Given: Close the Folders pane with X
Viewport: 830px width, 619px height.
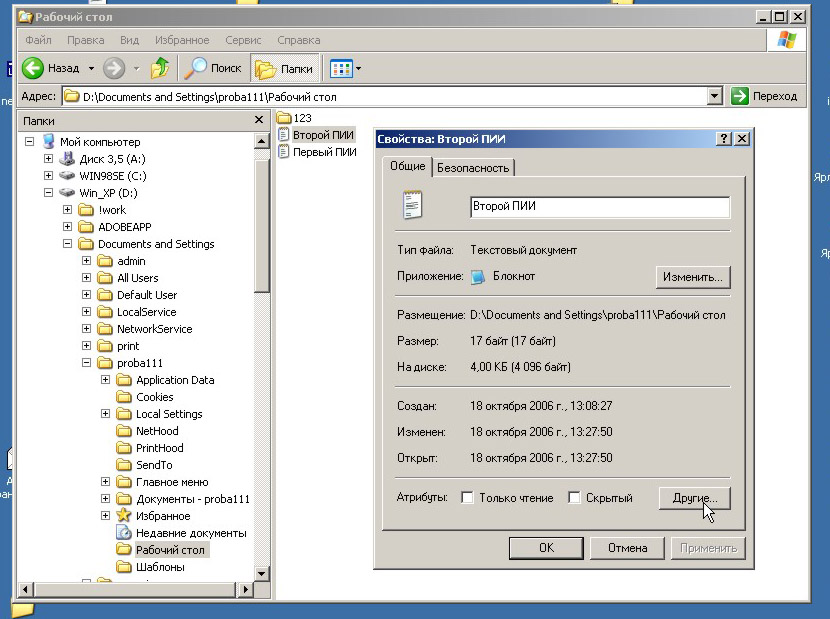Looking at the screenshot, I should coord(258,121).
